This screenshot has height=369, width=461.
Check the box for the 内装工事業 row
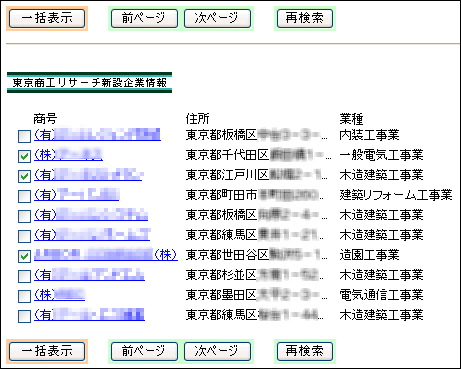24,136
